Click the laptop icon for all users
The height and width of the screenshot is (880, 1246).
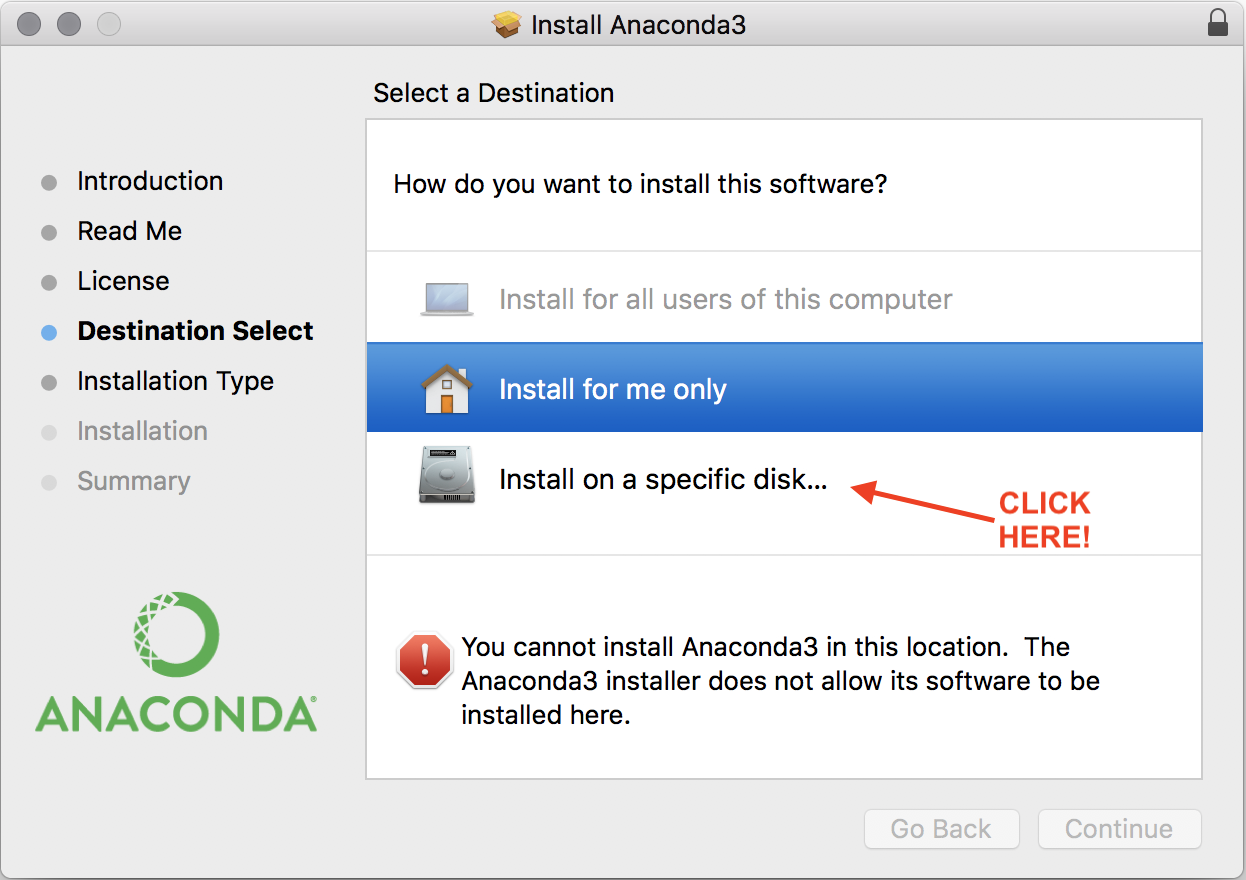(x=447, y=299)
